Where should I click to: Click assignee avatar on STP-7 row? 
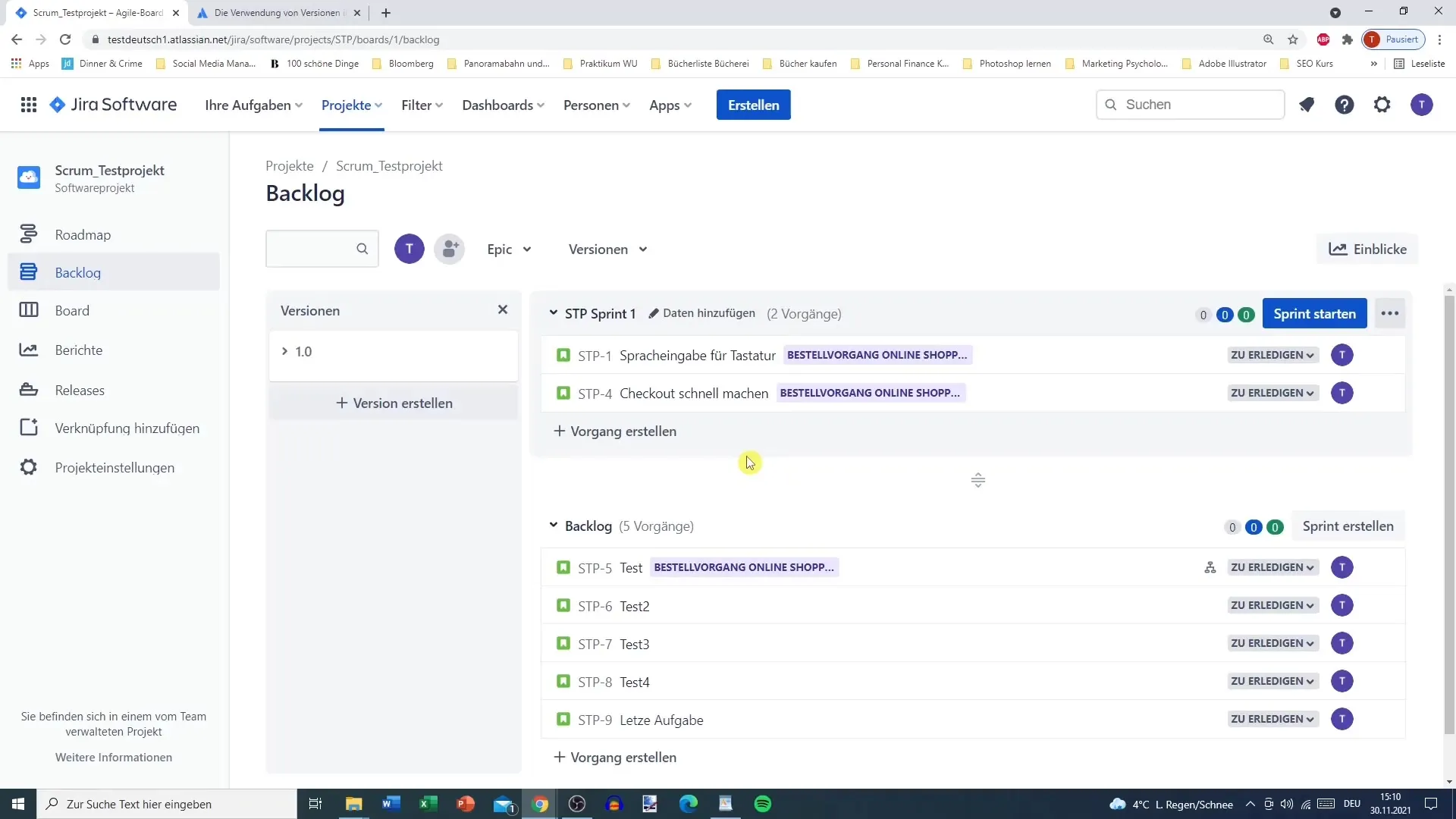[x=1342, y=643]
